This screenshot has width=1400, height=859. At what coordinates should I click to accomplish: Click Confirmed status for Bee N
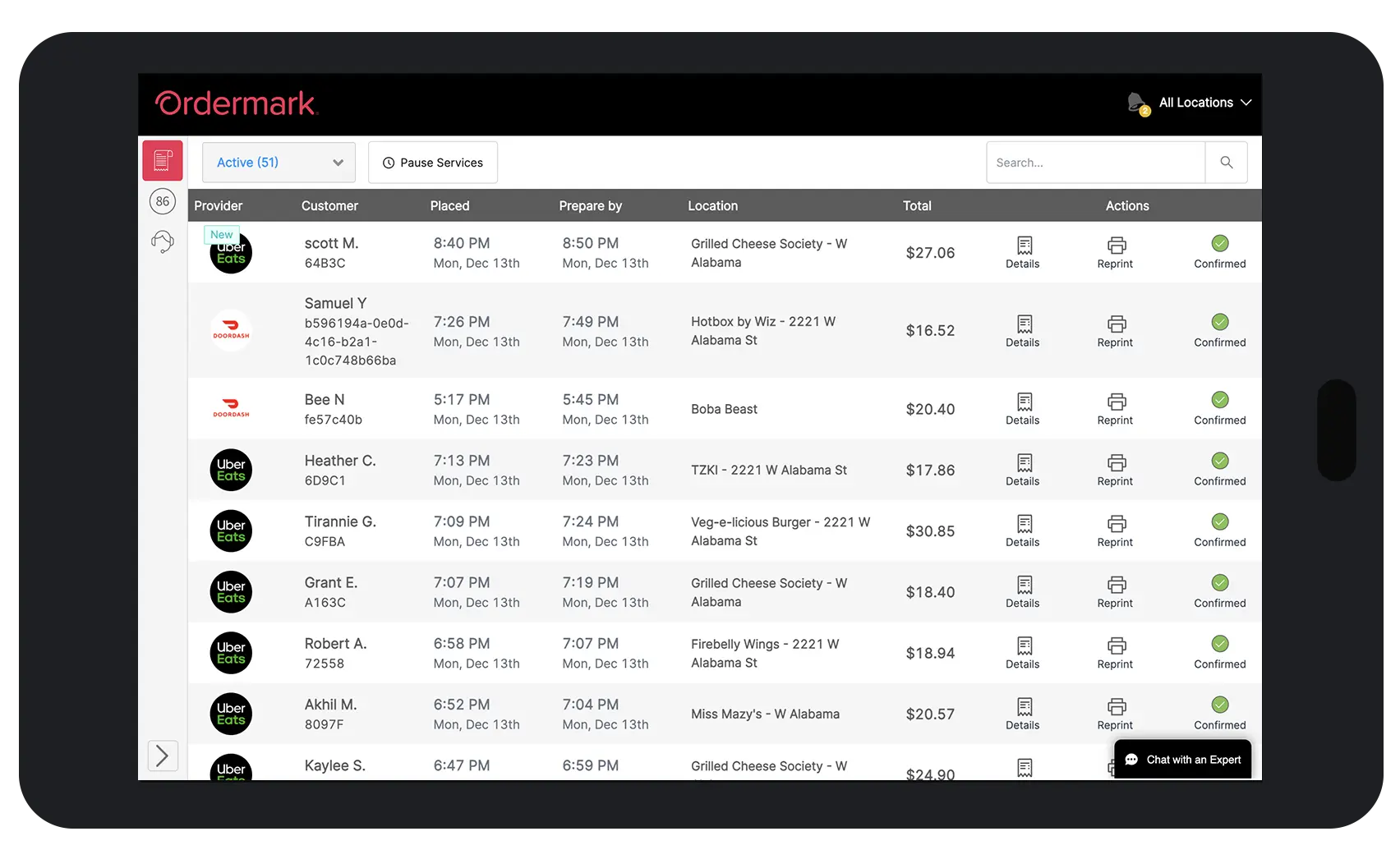(x=1220, y=409)
